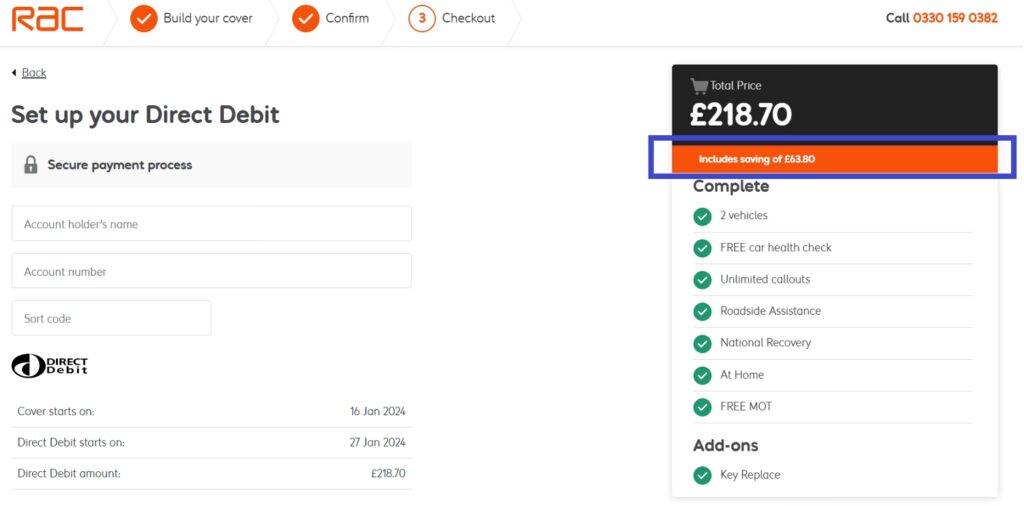This screenshot has height=506, width=1024.
Task: Click the tick beside National Recovery
Action: [x=703, y=343]
